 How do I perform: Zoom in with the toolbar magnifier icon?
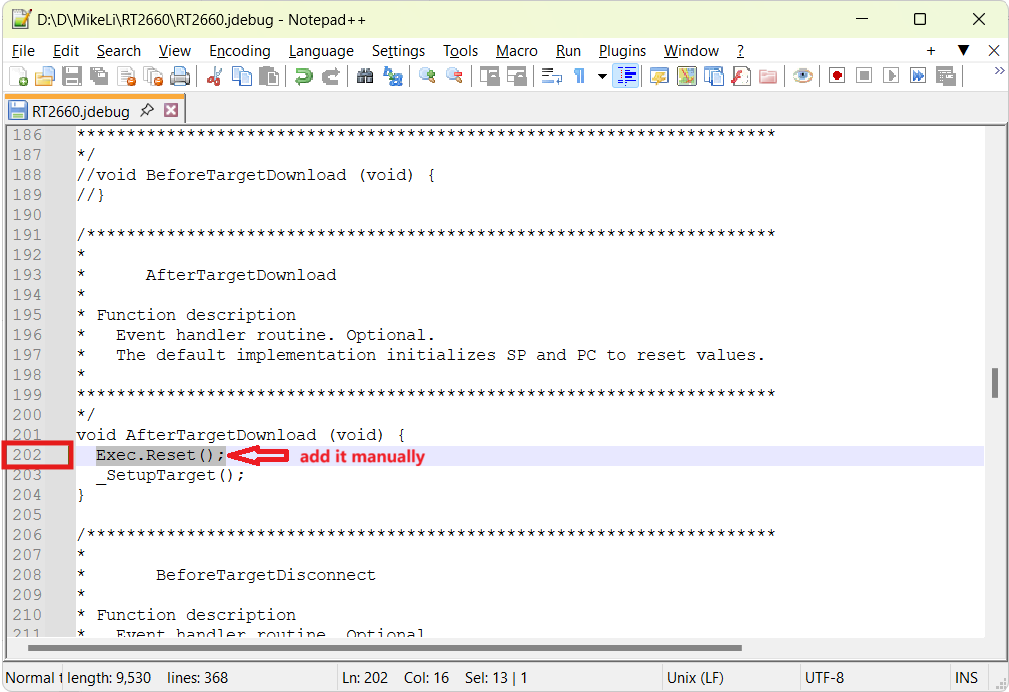[x=427, y=77]
